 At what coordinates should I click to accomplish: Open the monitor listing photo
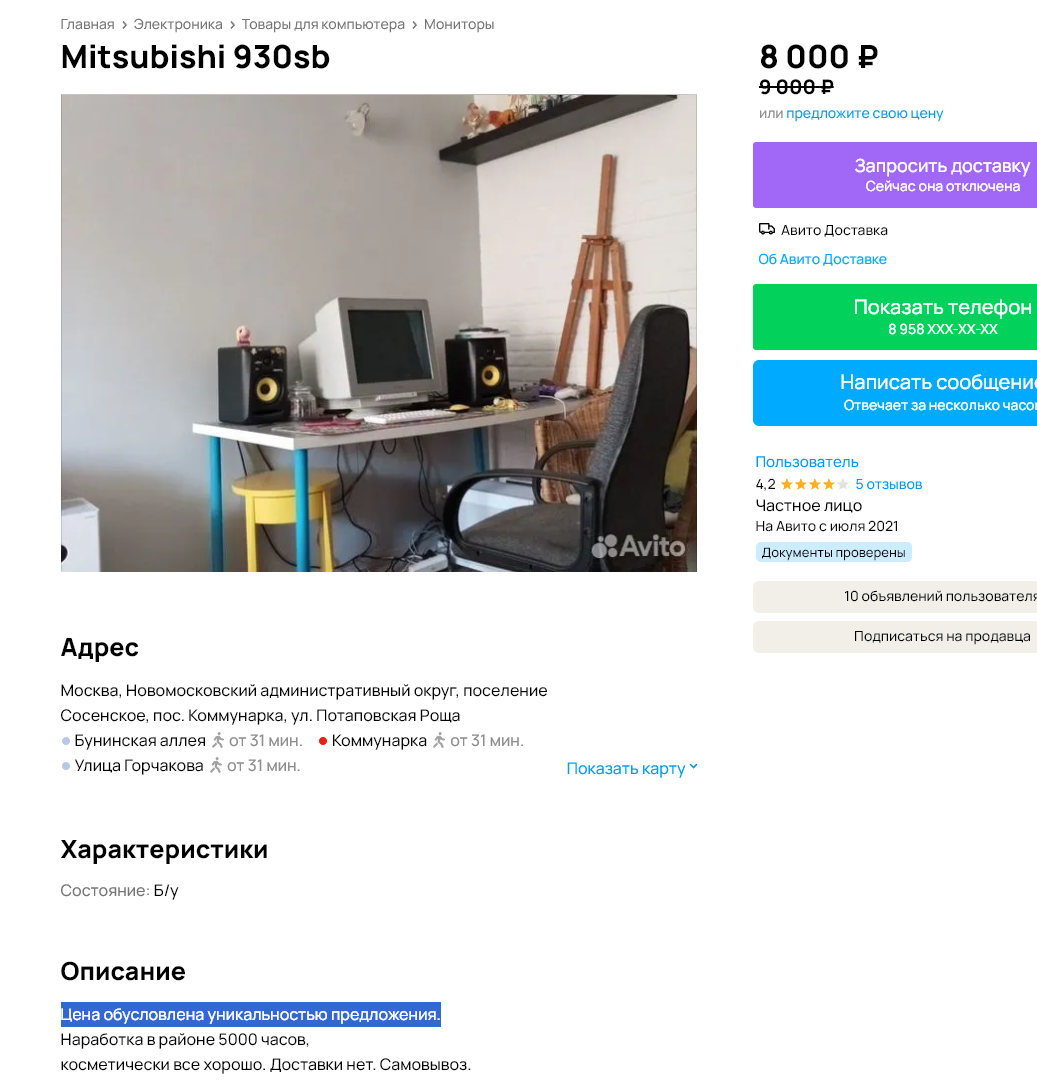378,333
